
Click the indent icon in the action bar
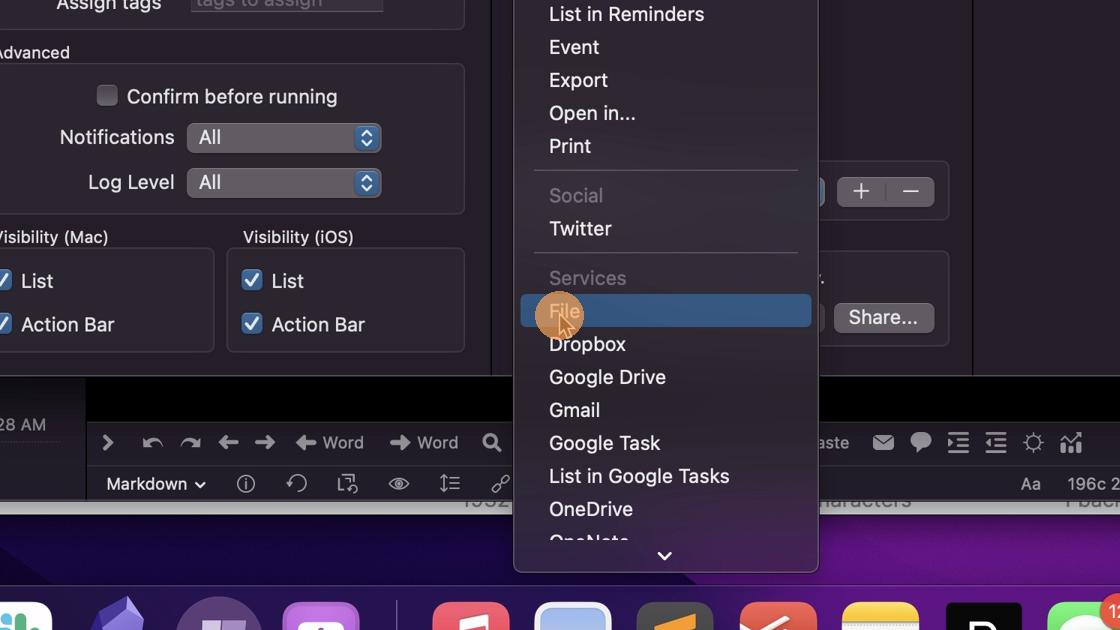coord(958,443)
